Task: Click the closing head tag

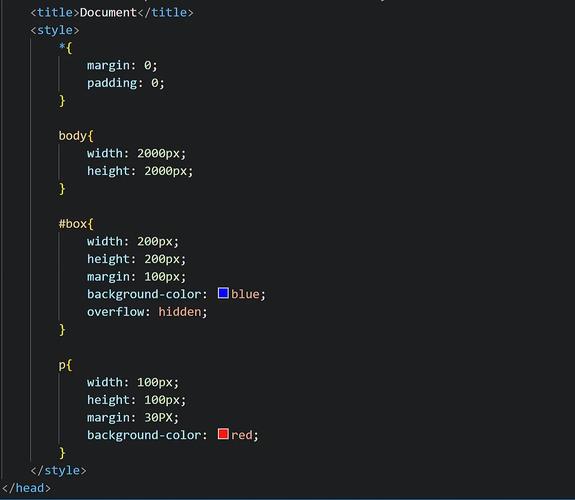Action: (26, 488)
